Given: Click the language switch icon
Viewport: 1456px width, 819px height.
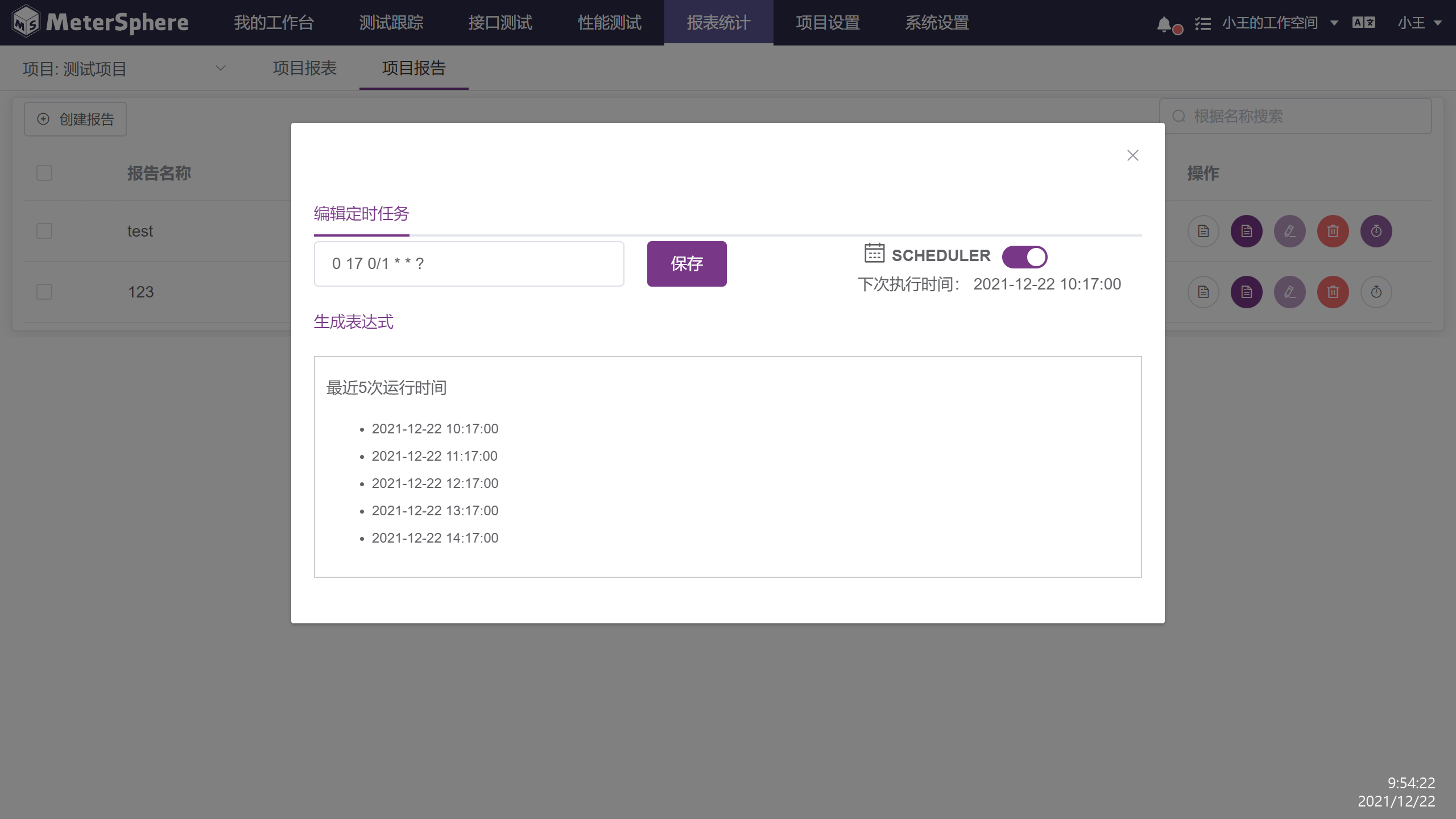Looking at the screenshot, I should coord(1364,23).
